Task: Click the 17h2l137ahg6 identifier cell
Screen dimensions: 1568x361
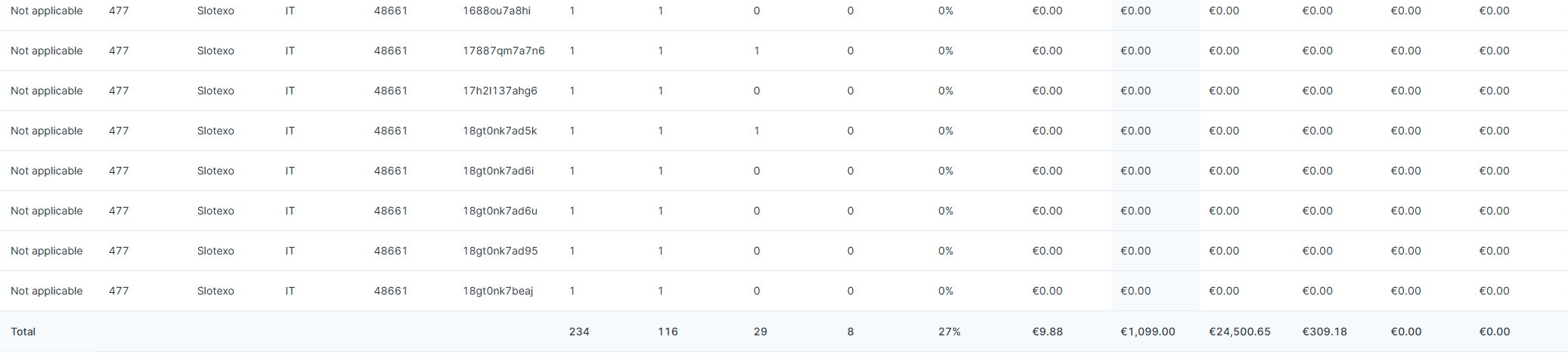Action: pyautogui.click(x=500, y=91)
